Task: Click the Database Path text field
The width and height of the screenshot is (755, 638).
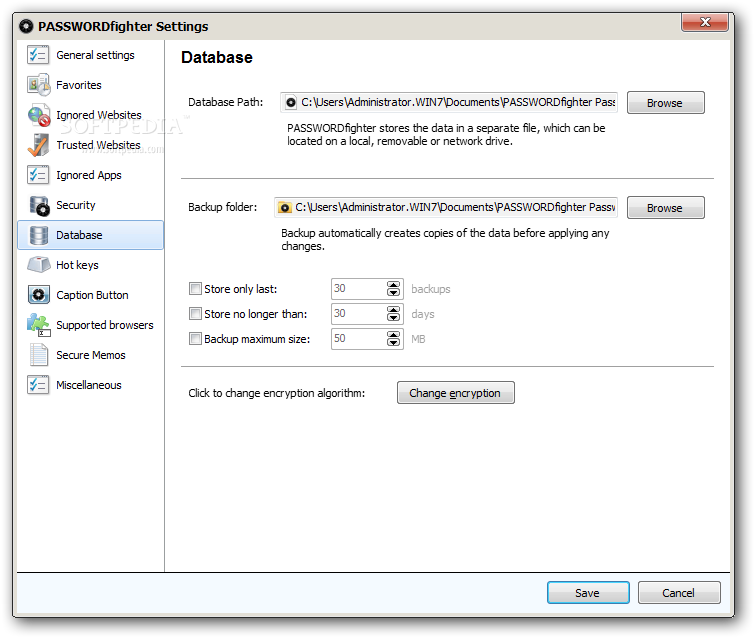Action: [449, 103]
